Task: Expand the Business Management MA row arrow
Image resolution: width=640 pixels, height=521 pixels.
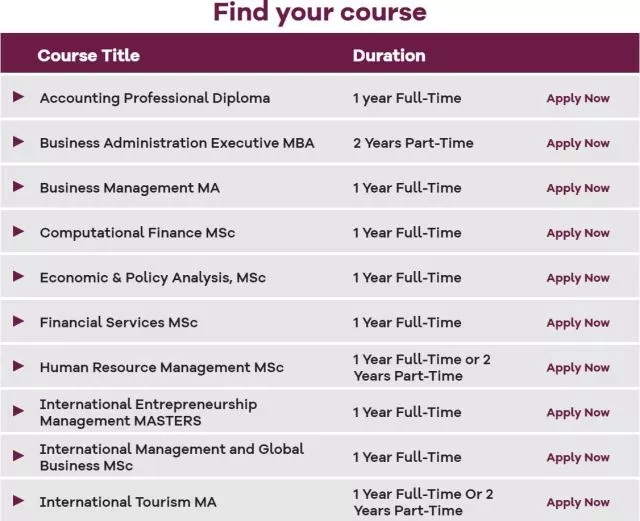Action: [x=18, y=187]
